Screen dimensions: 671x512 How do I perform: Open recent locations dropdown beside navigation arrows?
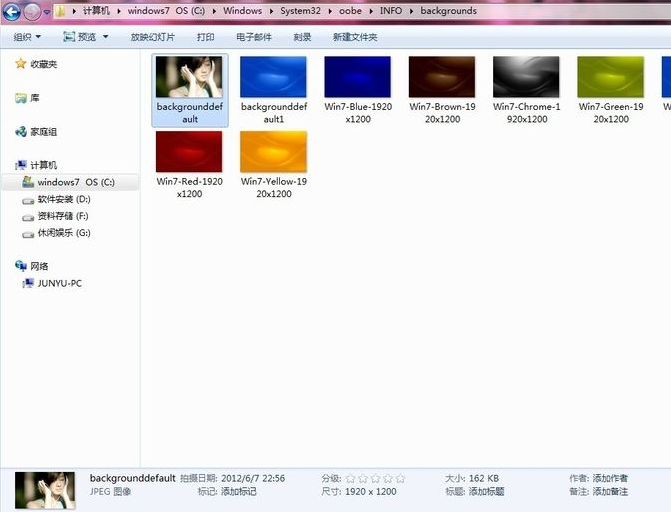tap(47, 12)
